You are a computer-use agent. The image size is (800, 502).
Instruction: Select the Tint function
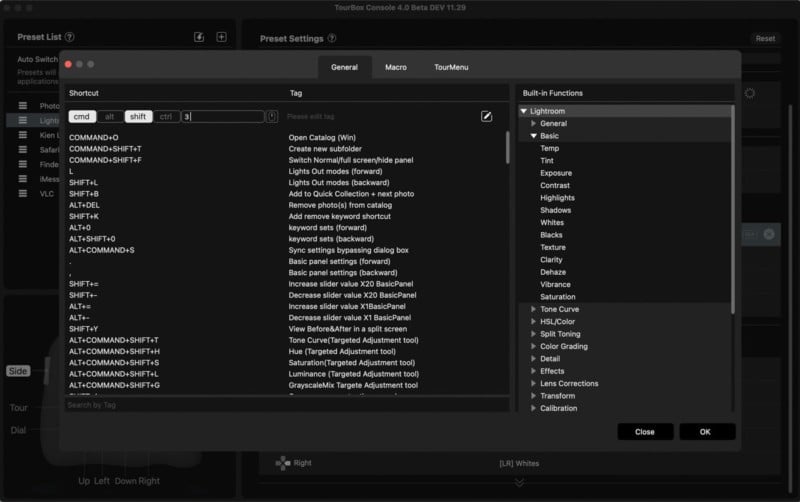point(546,161)
